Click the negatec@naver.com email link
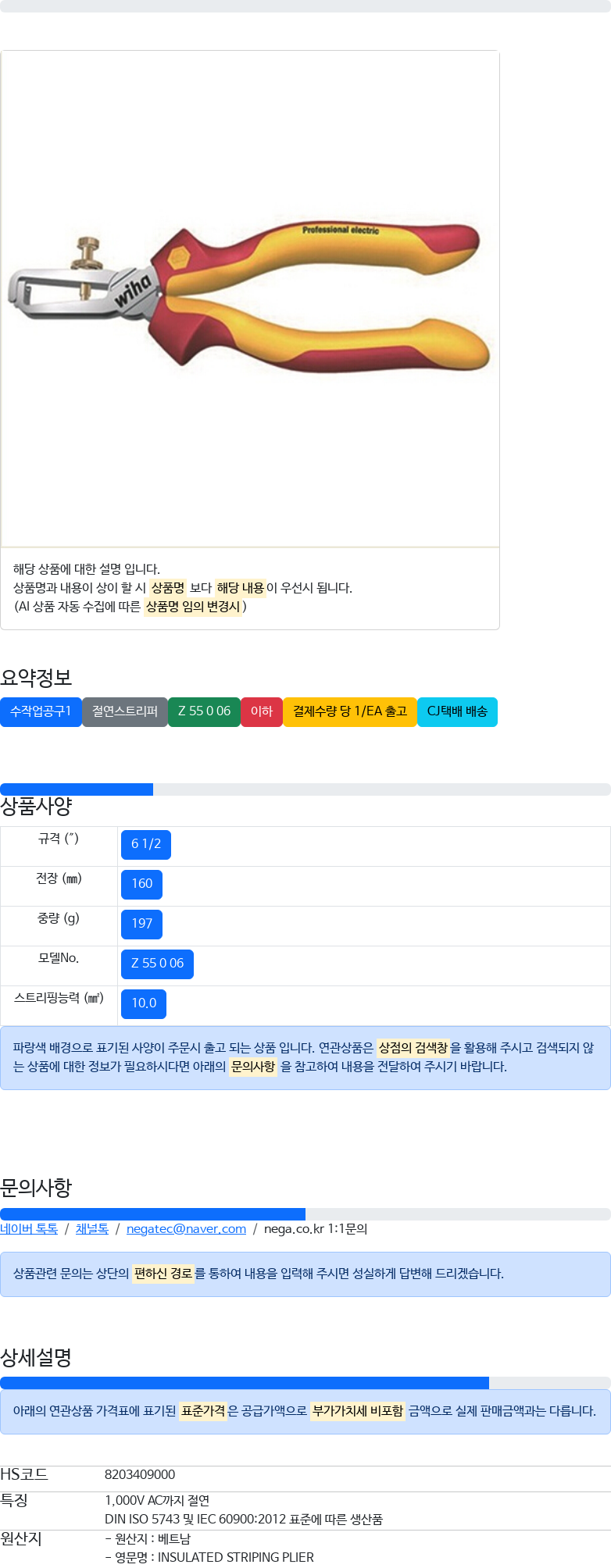This screenshot has width=611, height=1568. click(186, 1228)
